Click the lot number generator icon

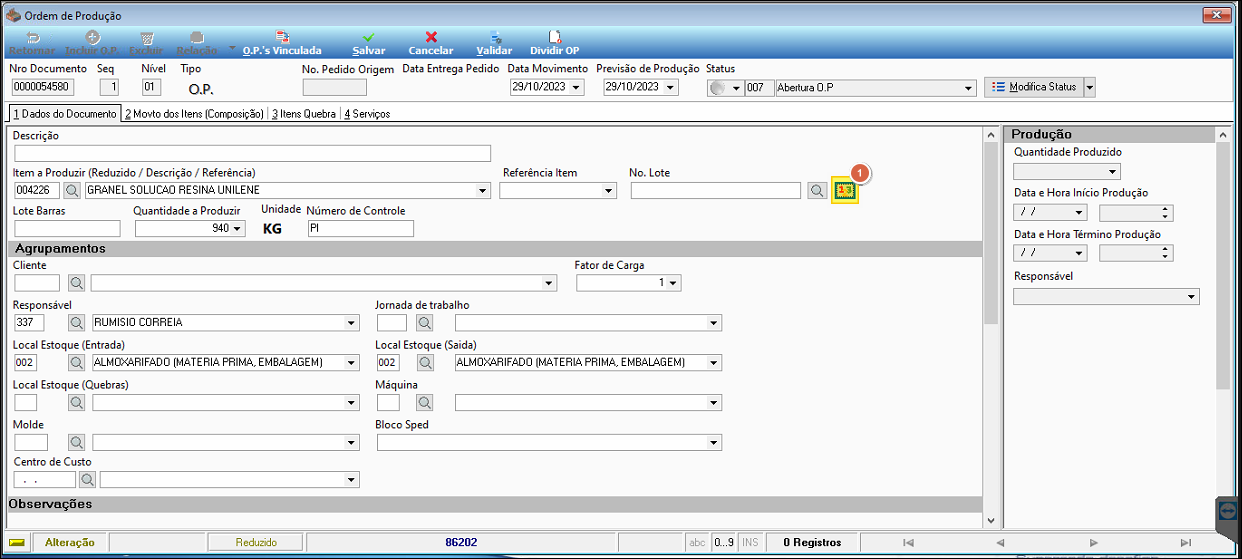click(x=846, y=191)
